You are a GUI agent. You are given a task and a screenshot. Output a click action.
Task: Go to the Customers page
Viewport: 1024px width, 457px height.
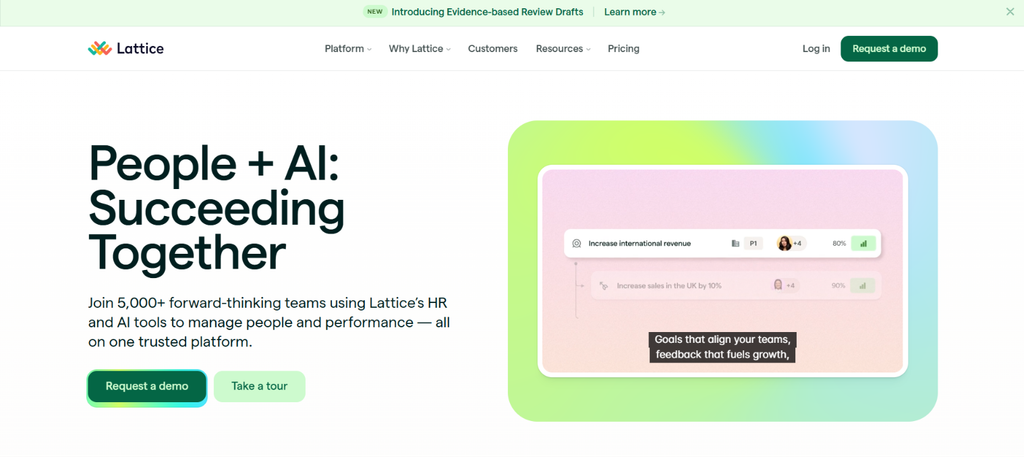(492, 49)
